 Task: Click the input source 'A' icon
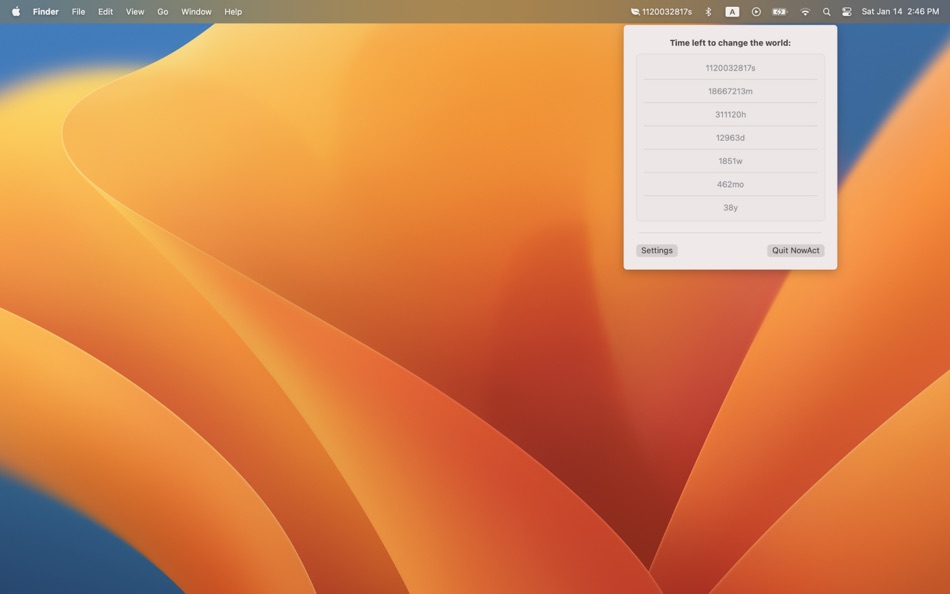pyautogui.click(x=732, y=12)
